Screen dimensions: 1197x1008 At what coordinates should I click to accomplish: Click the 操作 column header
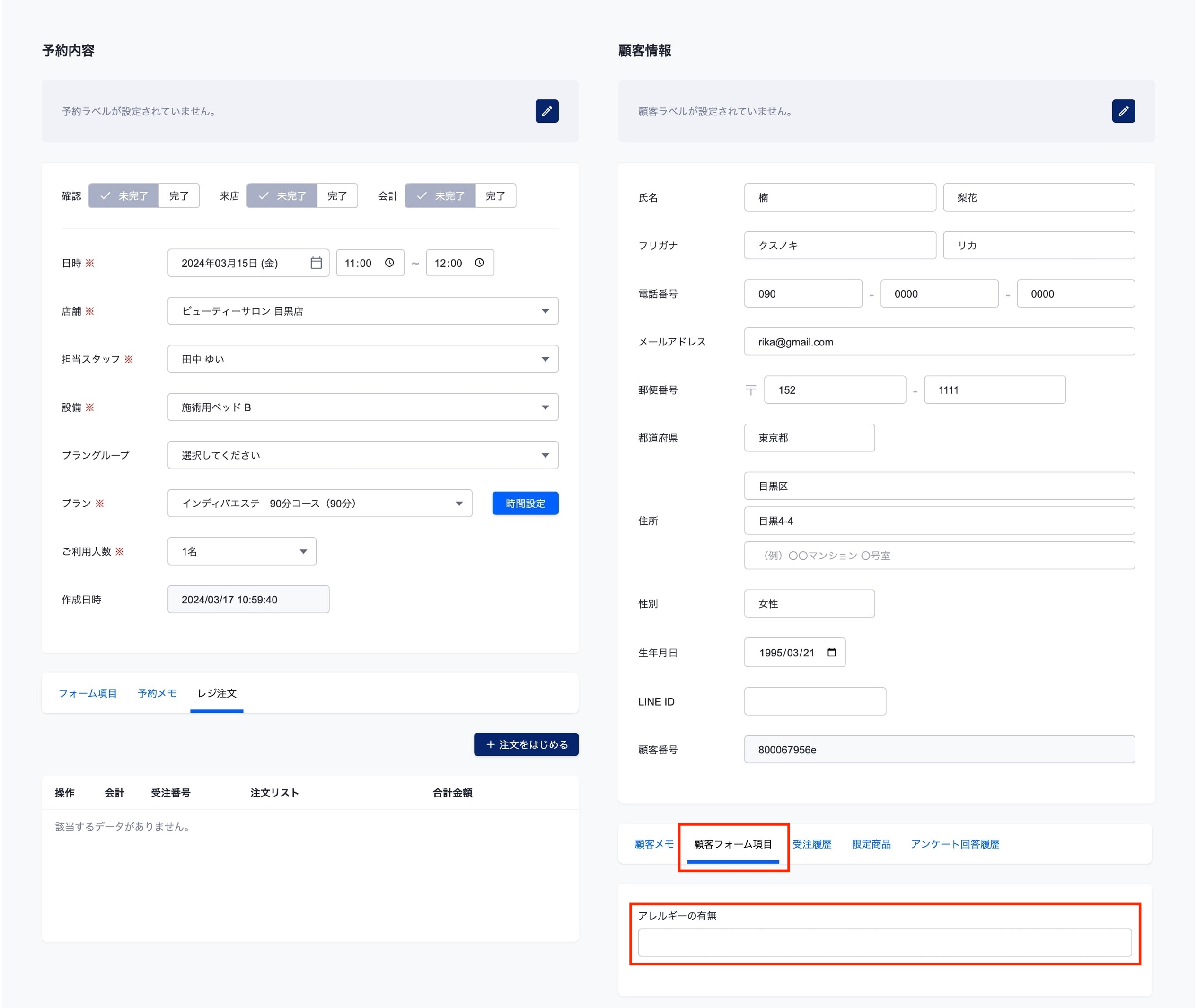[x=64, y=793]
